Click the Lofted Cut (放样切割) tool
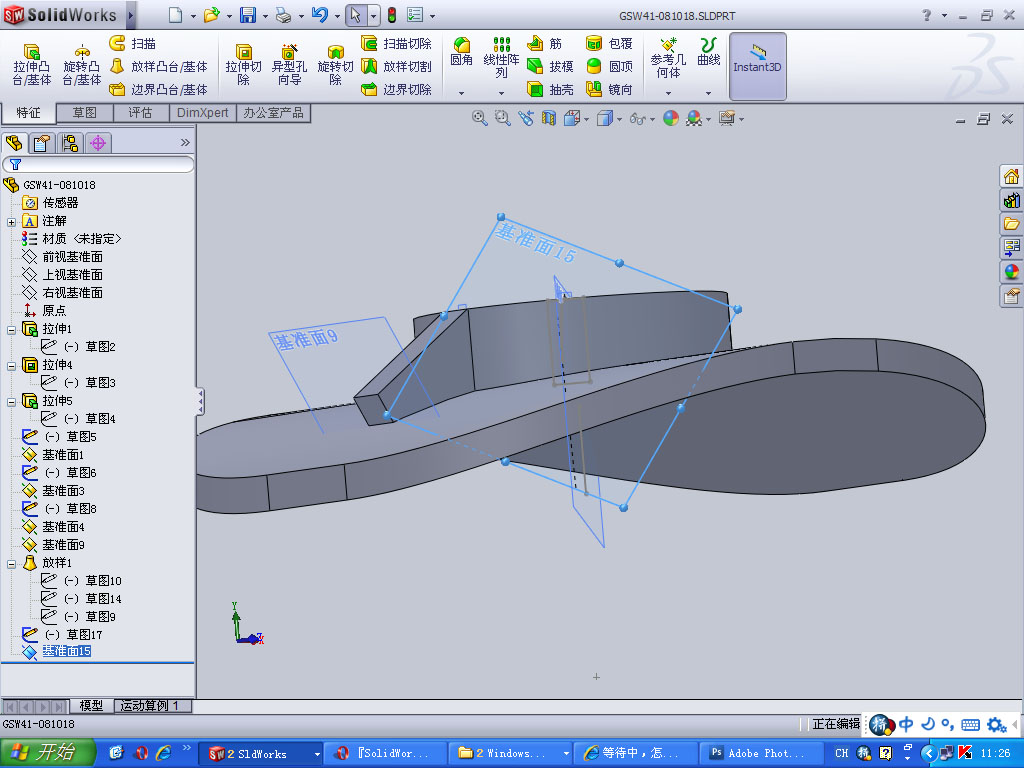 (x=396, y=67)
